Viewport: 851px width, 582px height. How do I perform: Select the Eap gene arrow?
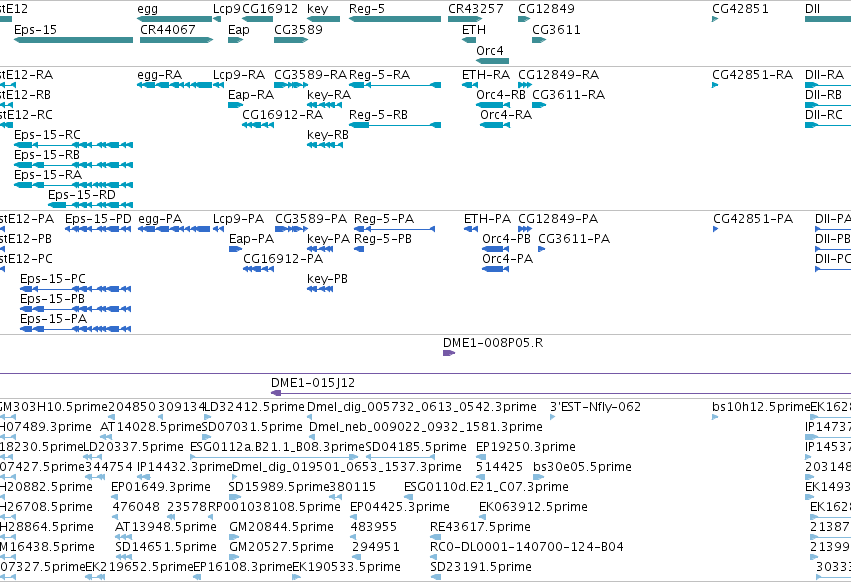click(236, 40)
